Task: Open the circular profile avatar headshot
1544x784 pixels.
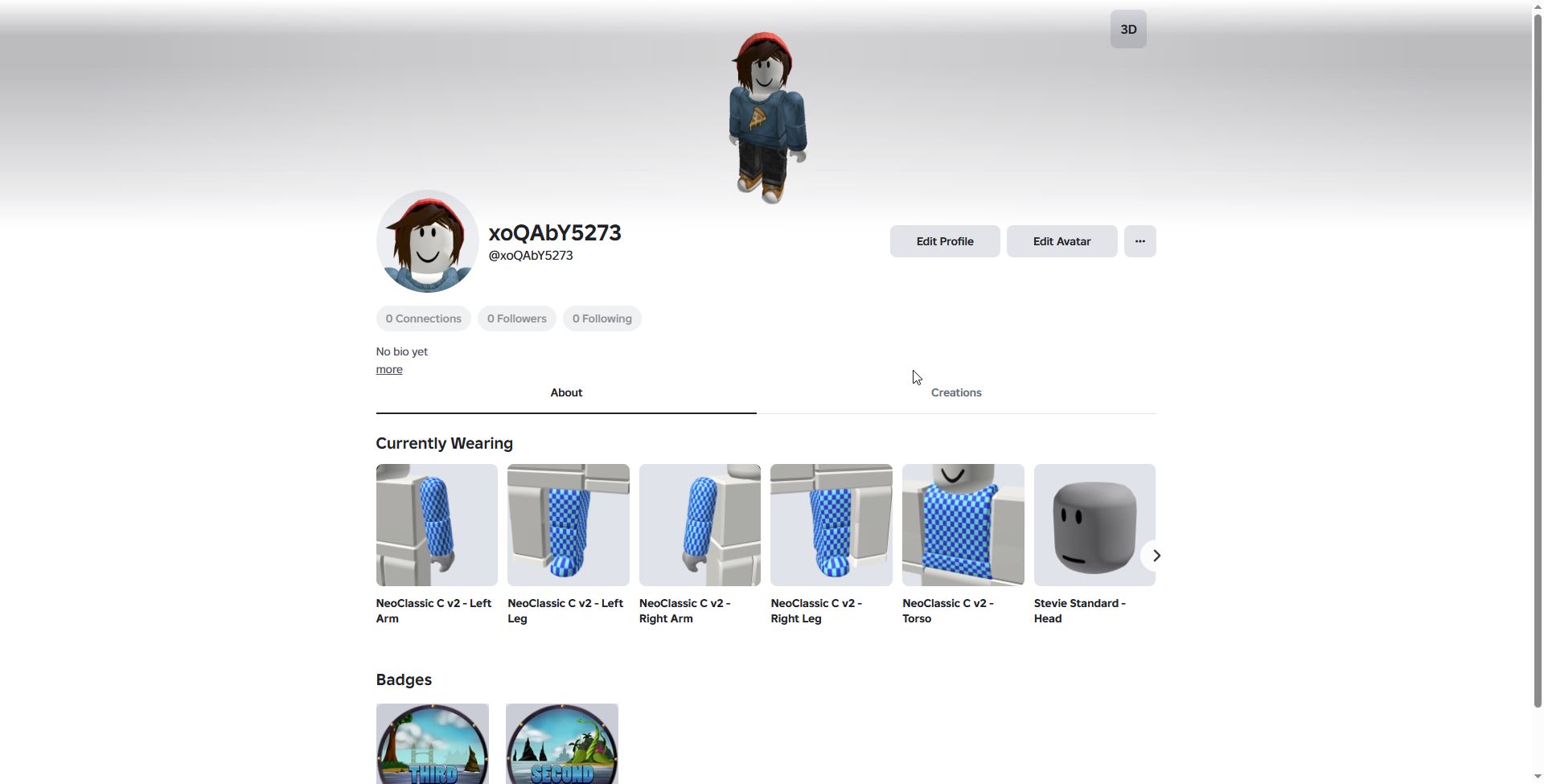Action: [427, 241]
